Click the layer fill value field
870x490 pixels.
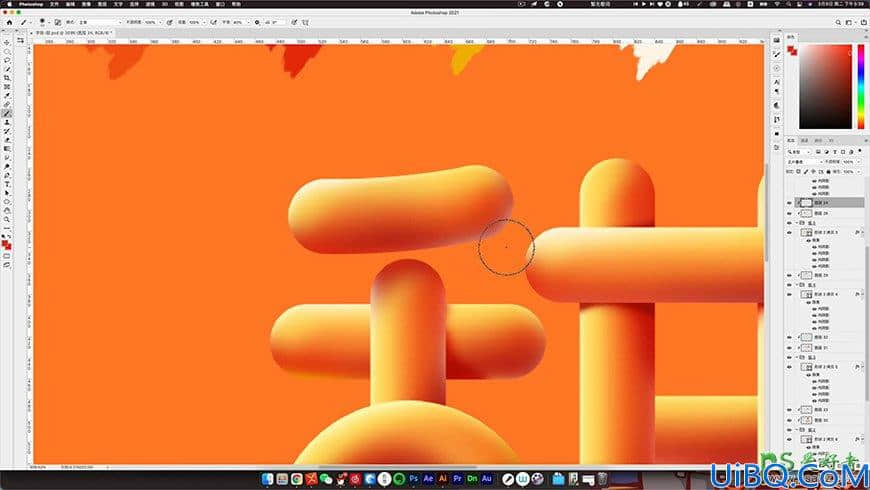(x=848, y=171)
